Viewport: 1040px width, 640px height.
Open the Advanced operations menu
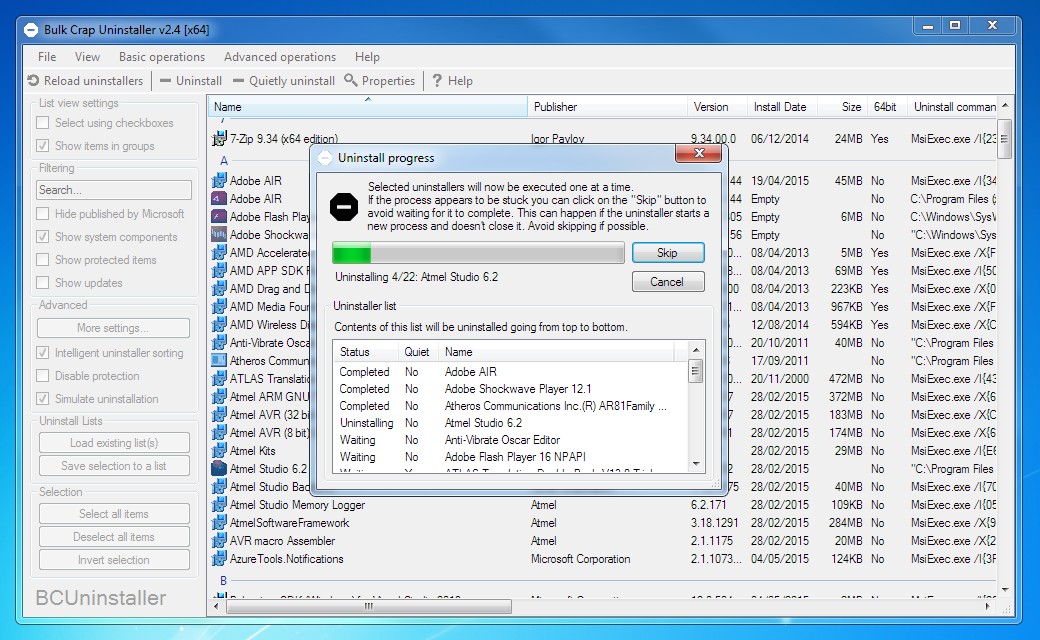[279, 57]
